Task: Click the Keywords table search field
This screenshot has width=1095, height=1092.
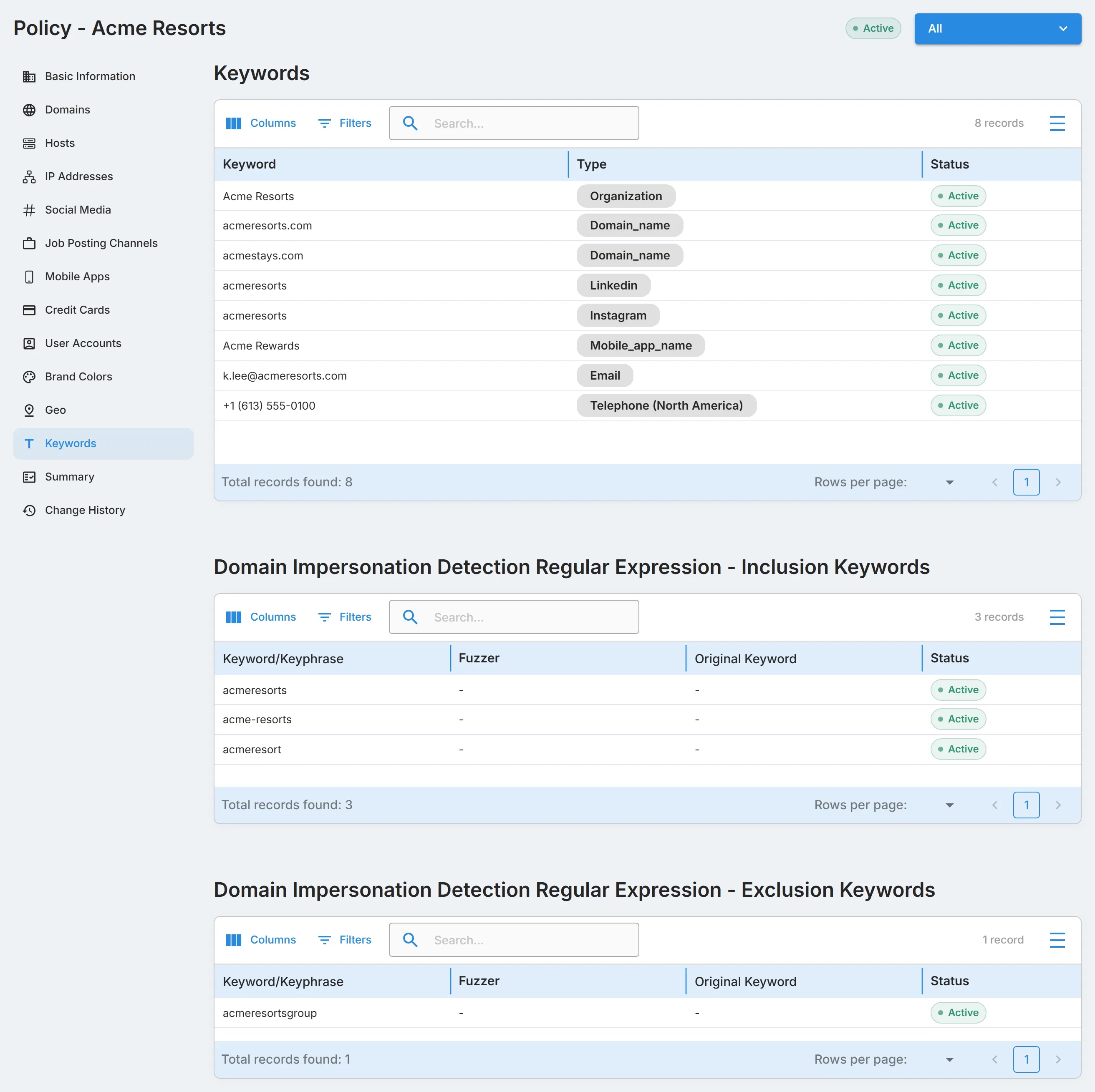Action: click(x=514, y=123)
